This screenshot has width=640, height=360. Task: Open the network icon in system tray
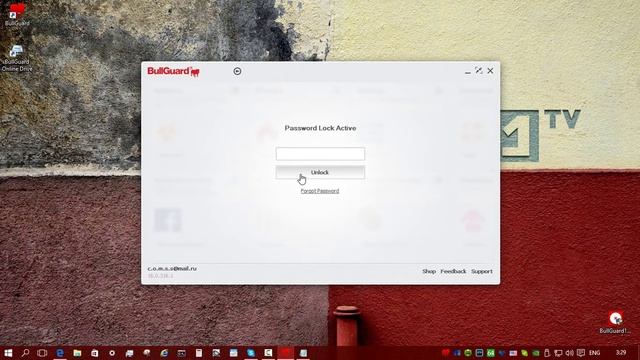pyautogui.click(x=558, y=353)
